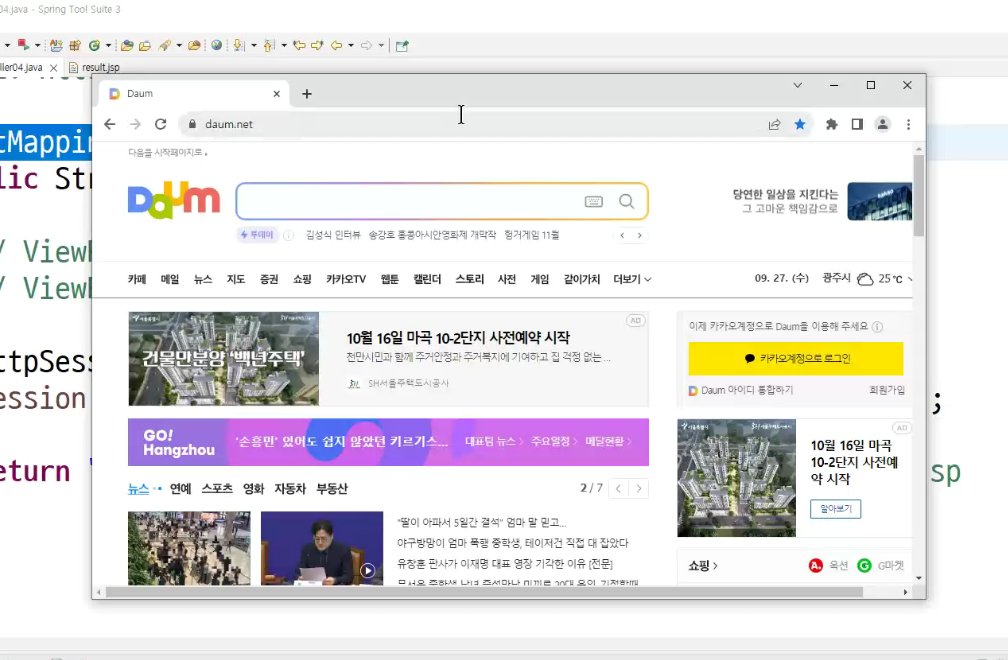Open the Chrome extensions puzzle icon
The image size is (1008, 660).
pos(831,124)
